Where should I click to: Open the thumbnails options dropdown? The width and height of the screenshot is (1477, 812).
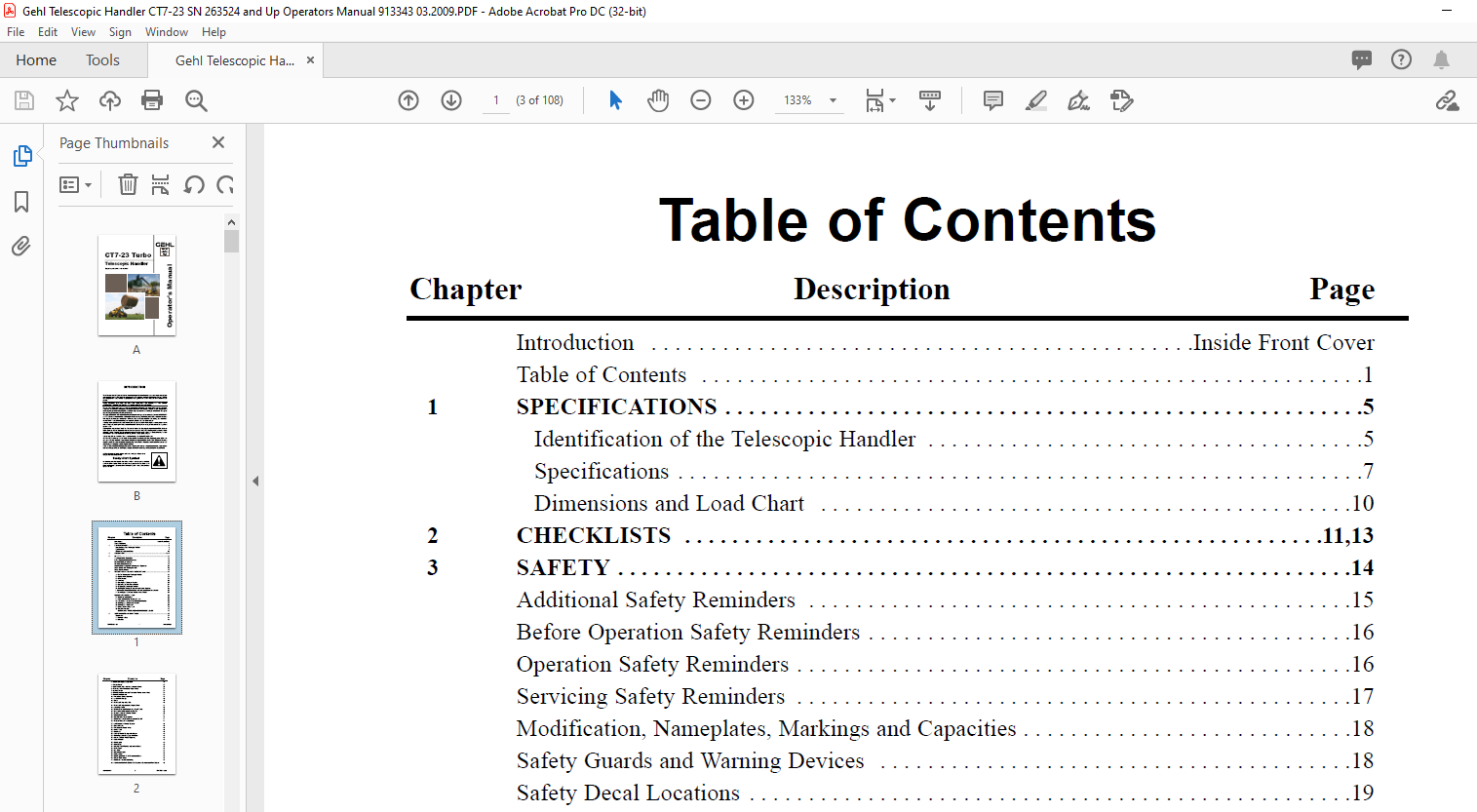click(76, 184)
